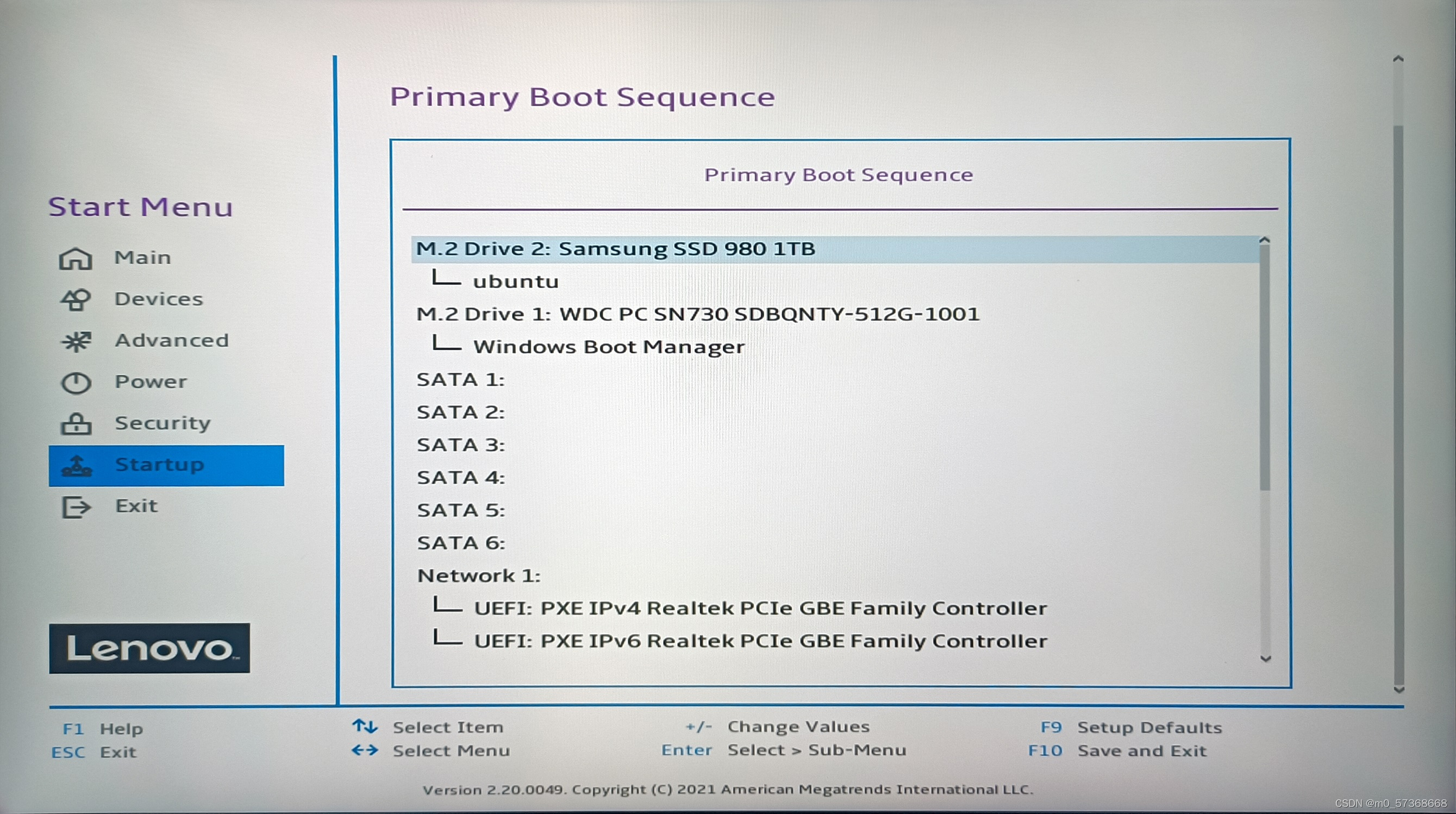This screenshot has height=814, width=1456.
Task: Click the Devices icon in sidebar
Action: click(76, 299)
